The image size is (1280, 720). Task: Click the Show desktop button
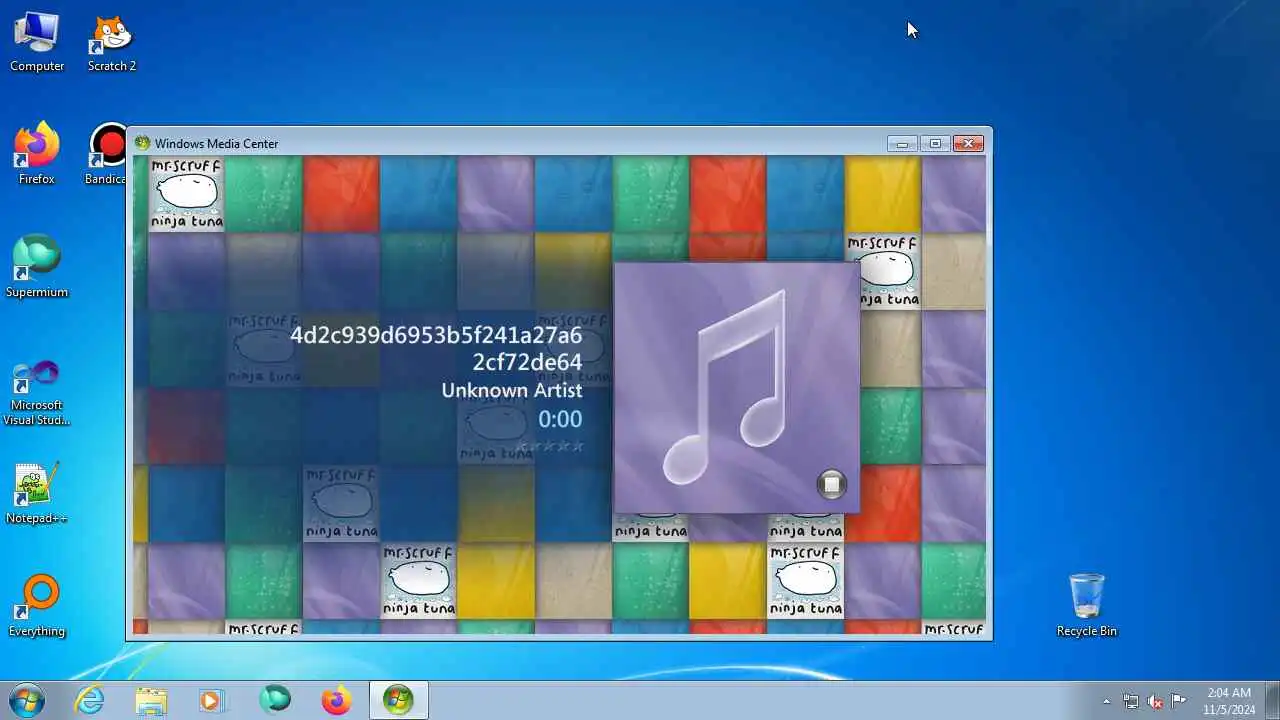tap(1272, 700)
